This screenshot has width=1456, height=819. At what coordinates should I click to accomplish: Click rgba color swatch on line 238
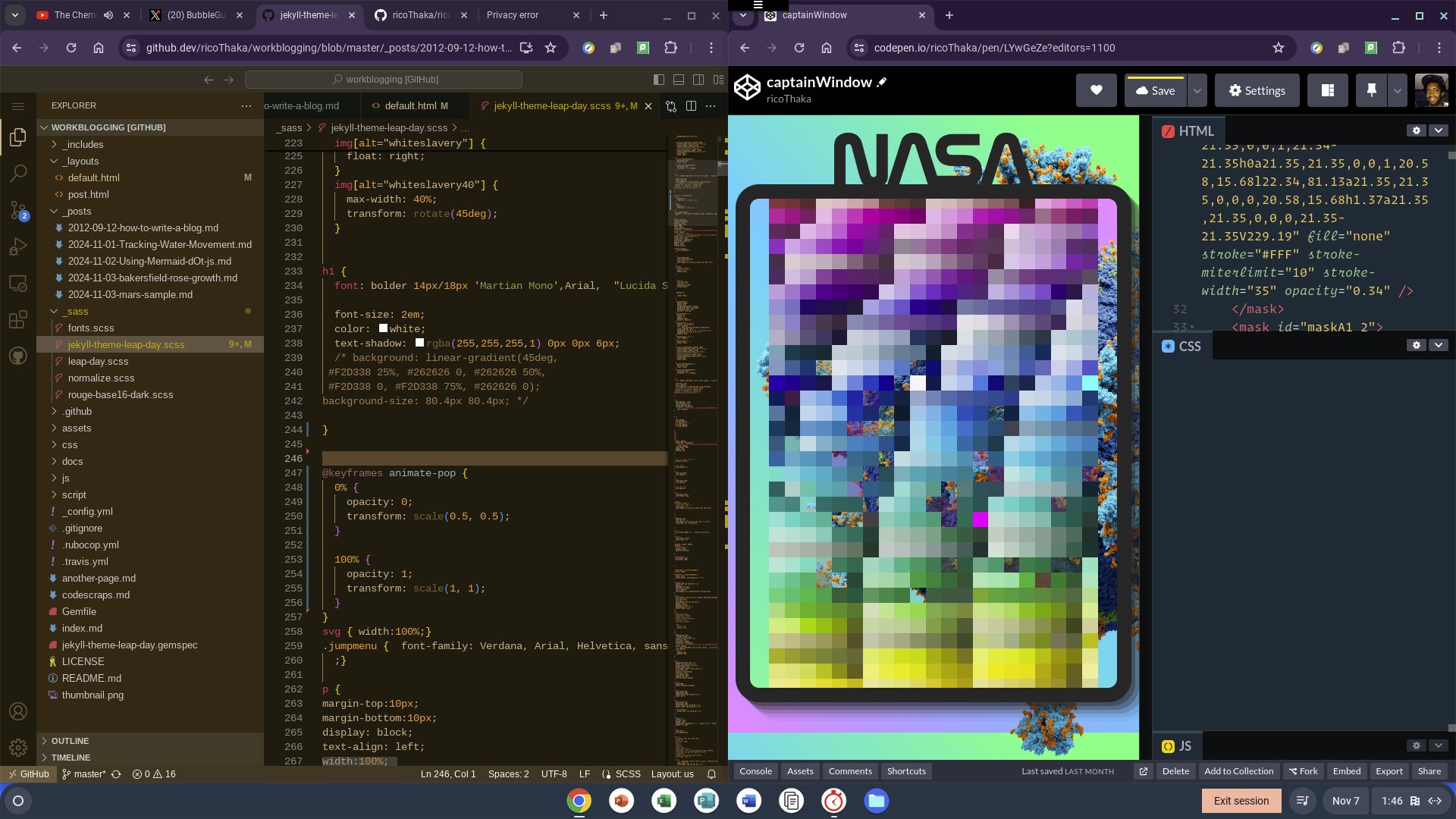click(419, 343)
